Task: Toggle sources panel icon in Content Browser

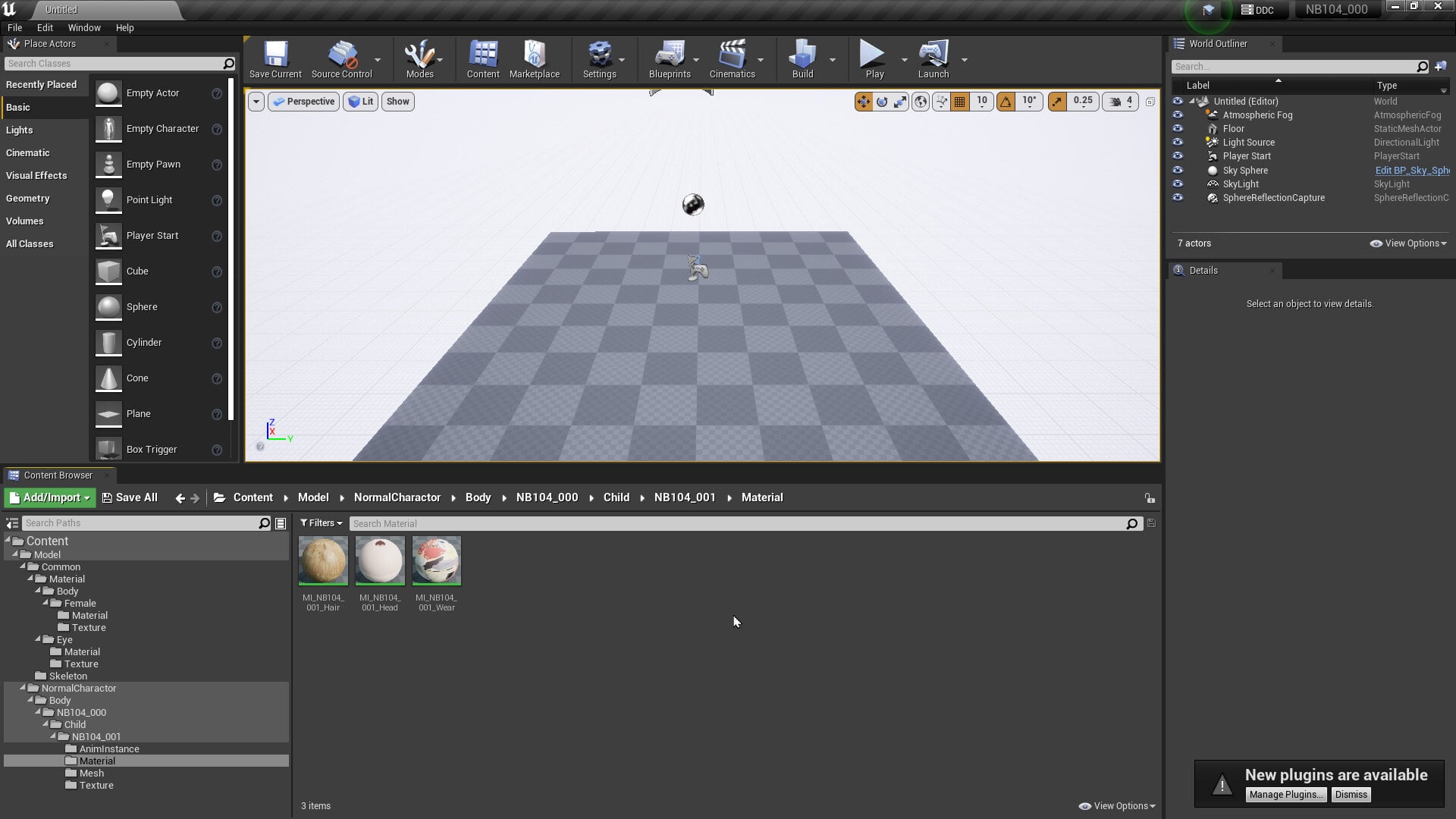Action: 12,523
